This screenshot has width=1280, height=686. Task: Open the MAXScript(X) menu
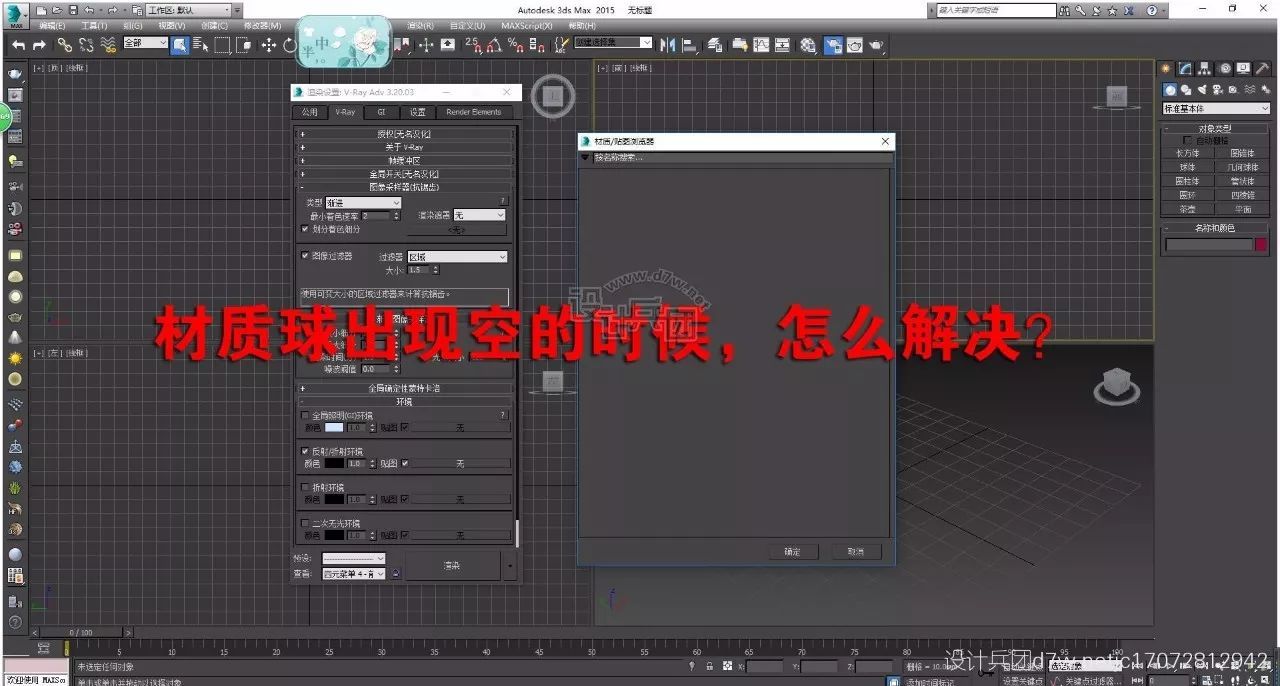(x=526, y=25)
